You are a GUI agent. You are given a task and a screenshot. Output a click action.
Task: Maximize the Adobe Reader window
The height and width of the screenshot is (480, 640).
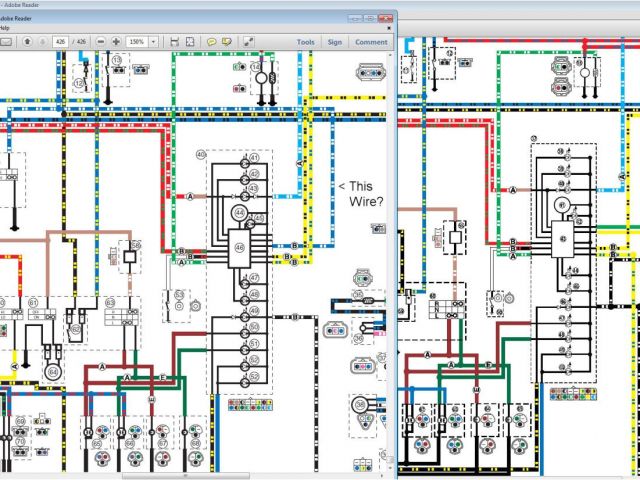[369, 17]
